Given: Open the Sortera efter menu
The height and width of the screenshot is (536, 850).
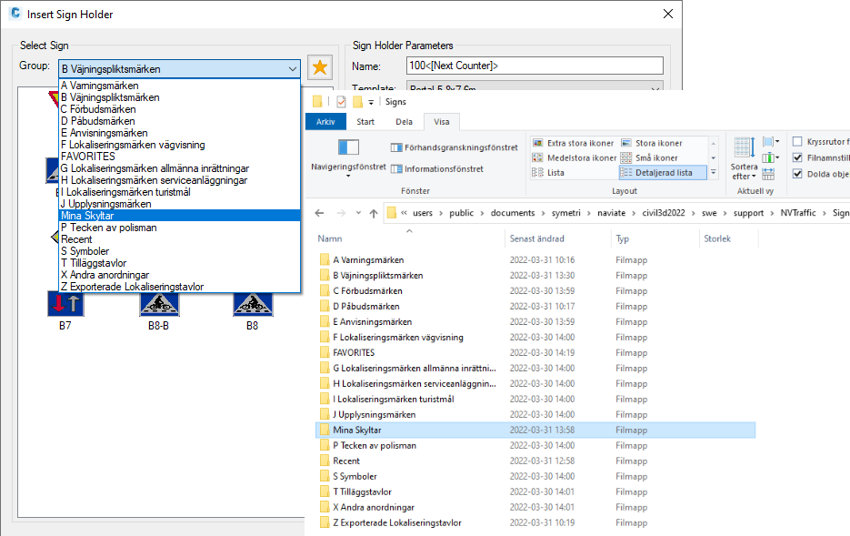Looking at the screenshot, I should click(x=744, y=158).
